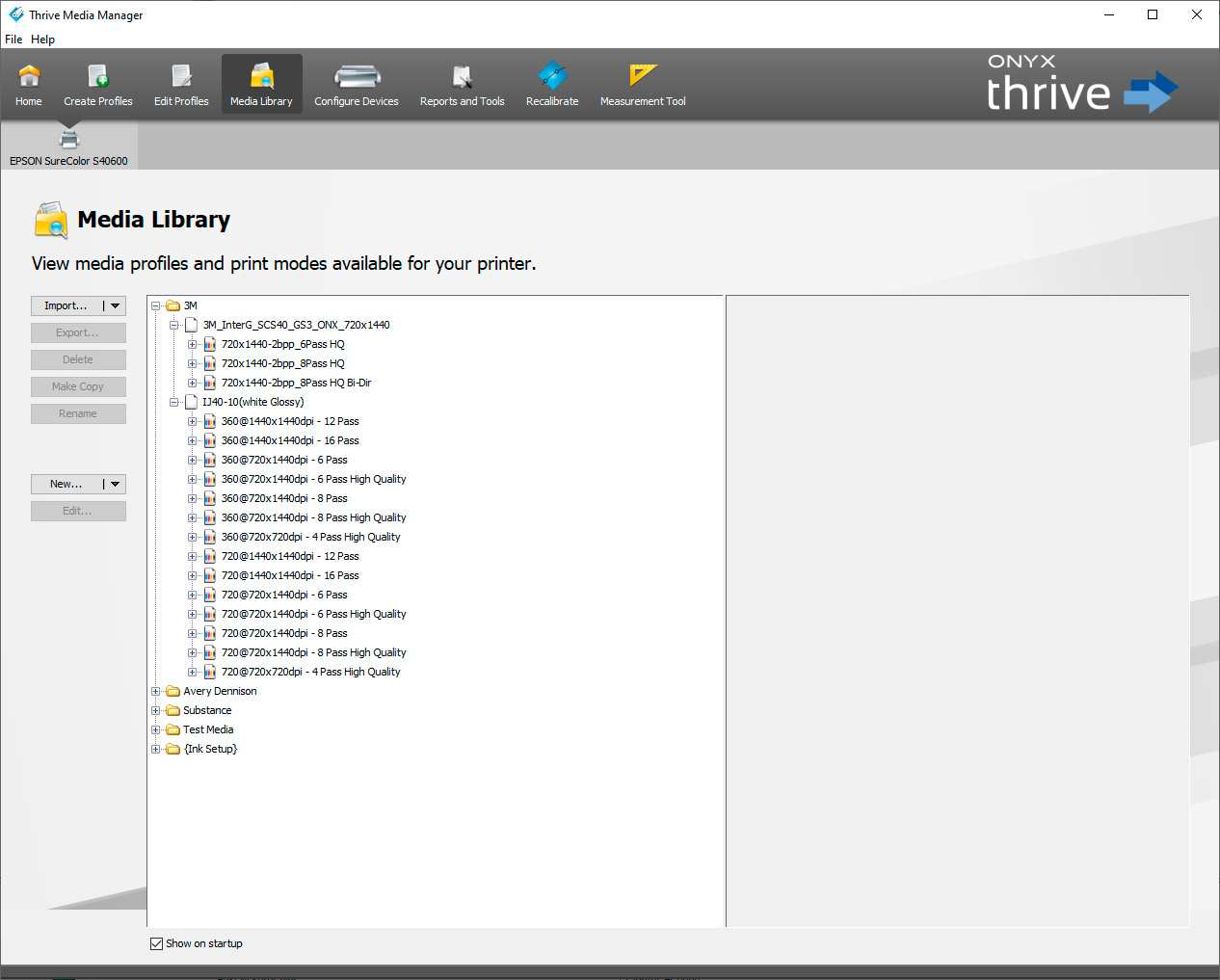Toggle Show on startup checkbox
1220x980 pixels.
pyautogui.click(x=156, y=943)
